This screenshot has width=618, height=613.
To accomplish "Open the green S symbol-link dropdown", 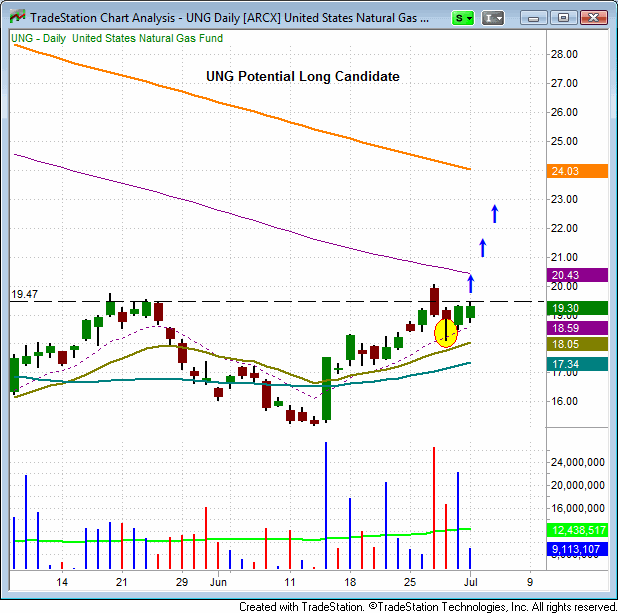I will click(463, 18).
